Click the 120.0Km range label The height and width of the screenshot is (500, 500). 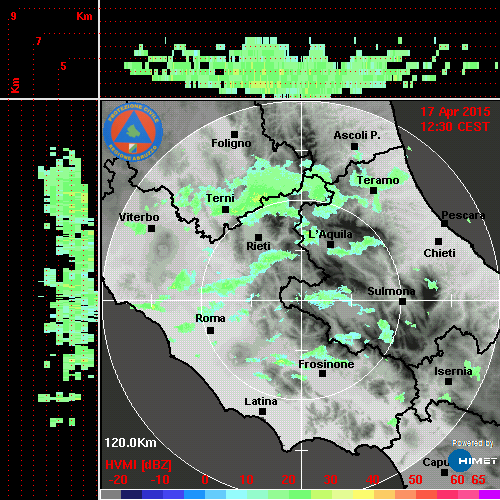click(130, 443)
